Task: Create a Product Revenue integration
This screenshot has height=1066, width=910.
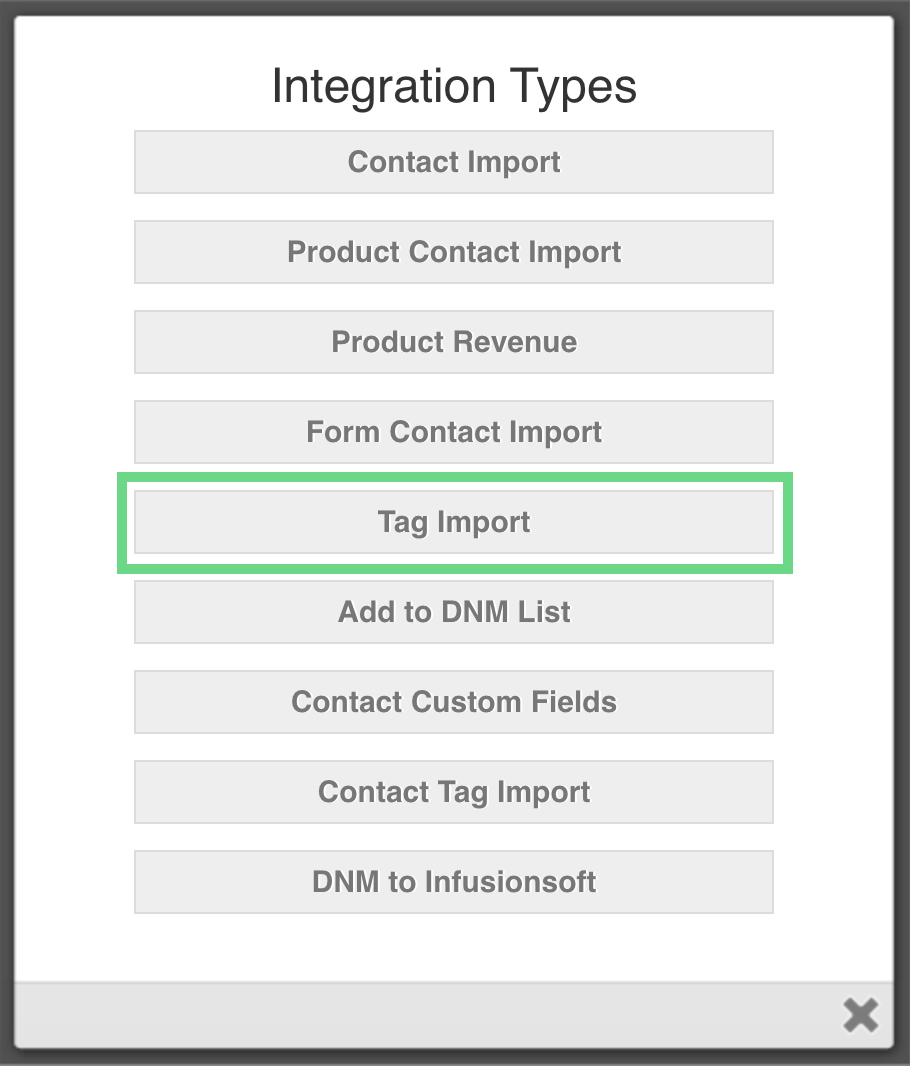Action: (454, 342)
